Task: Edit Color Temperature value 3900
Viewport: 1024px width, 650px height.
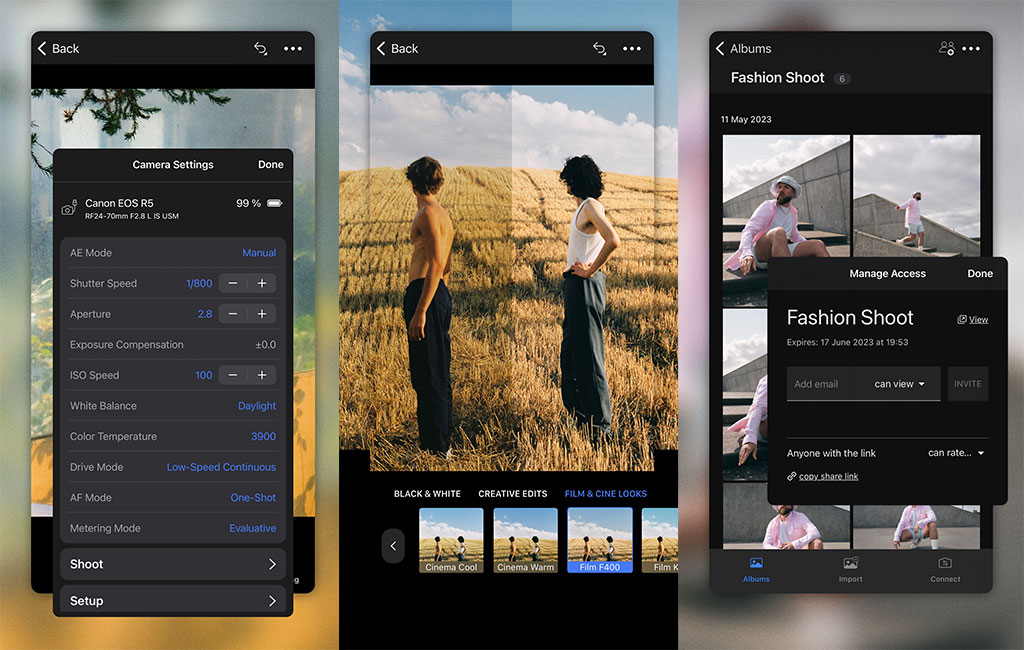Action: (x=263, y=436)
